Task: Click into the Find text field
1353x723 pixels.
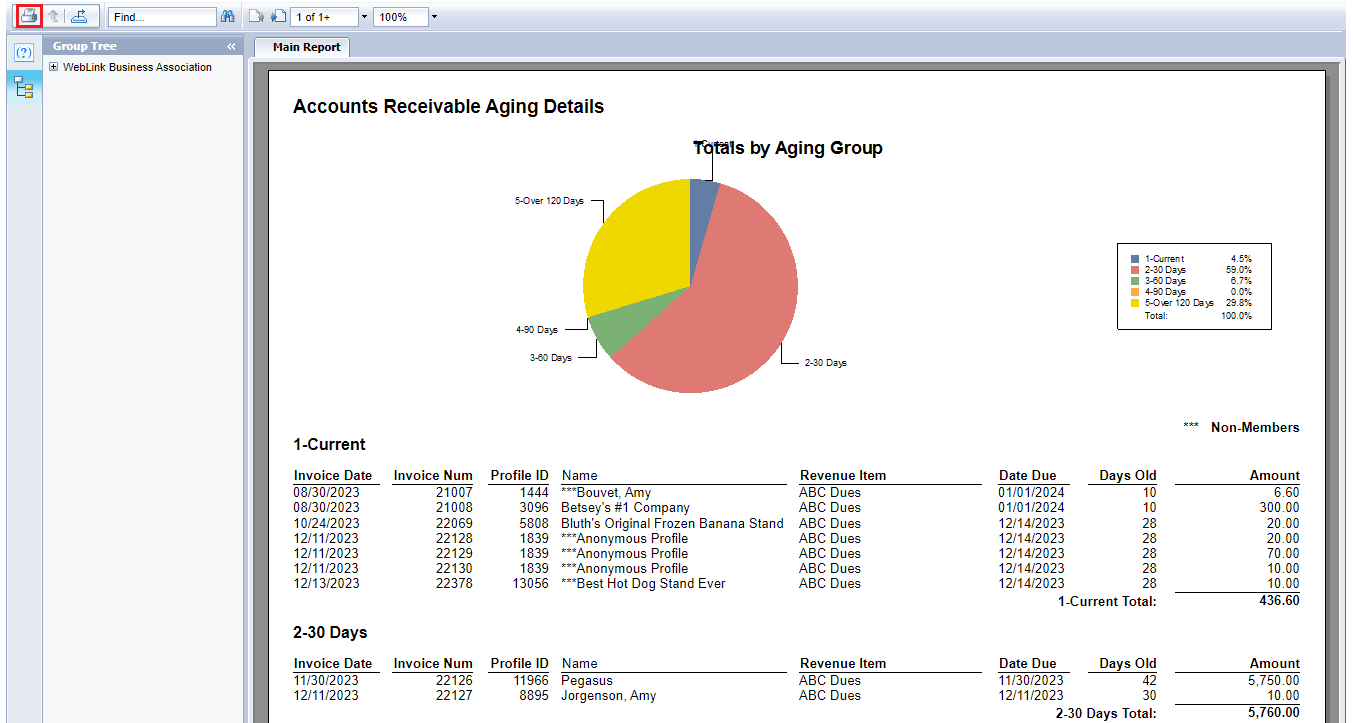Action: 162,17
